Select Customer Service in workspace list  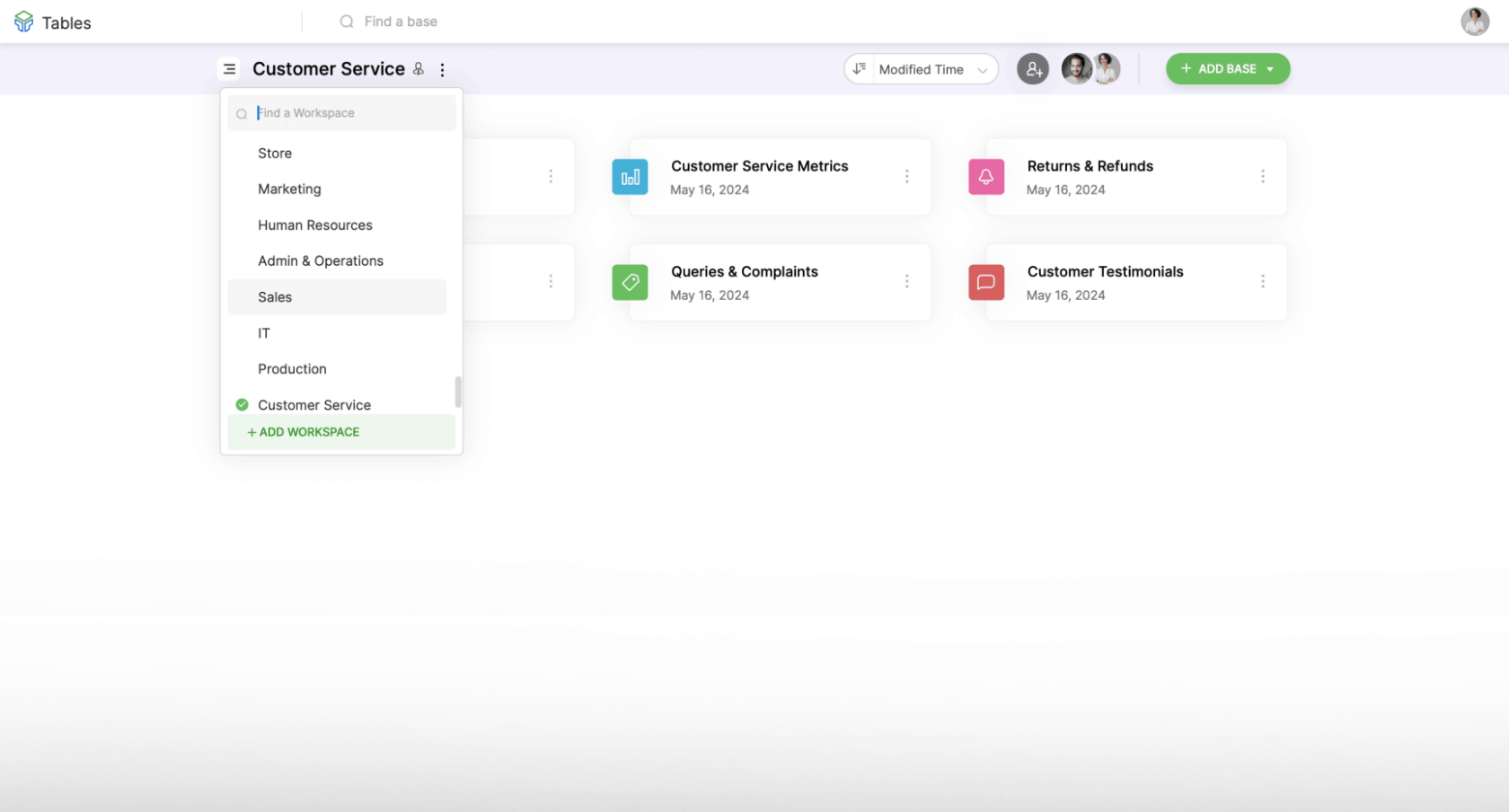coord(337,405)
